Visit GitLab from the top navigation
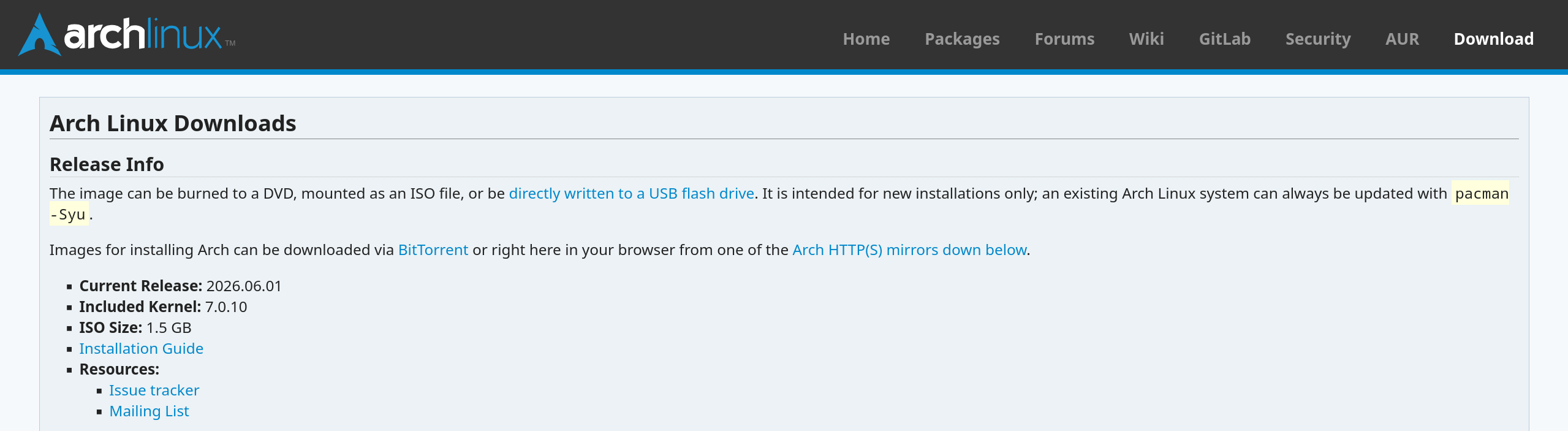Image resolution: width=1568 pixels, height=431 pixels. point(1224,39)
